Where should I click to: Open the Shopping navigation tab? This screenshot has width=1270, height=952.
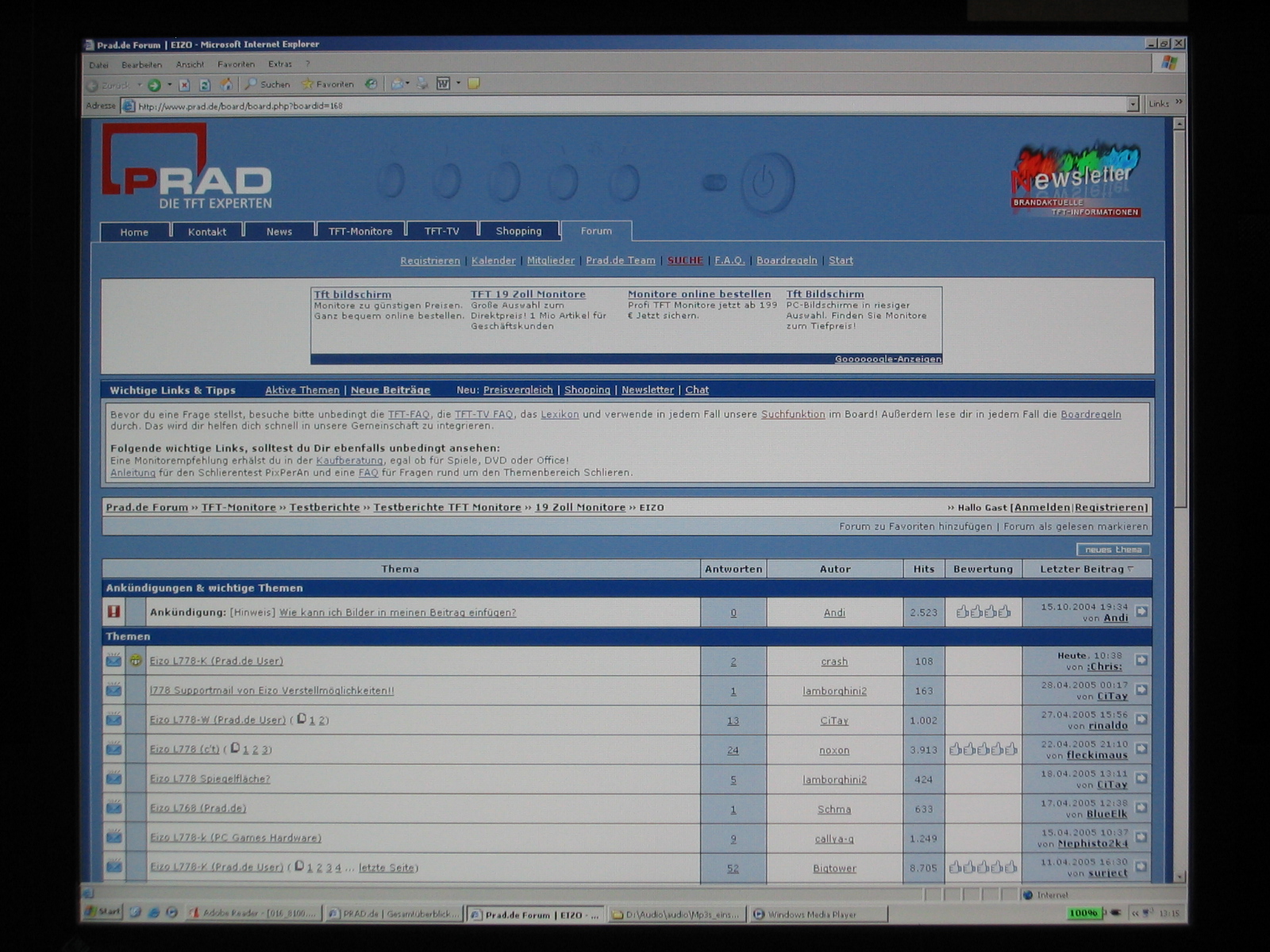[518, 231]
